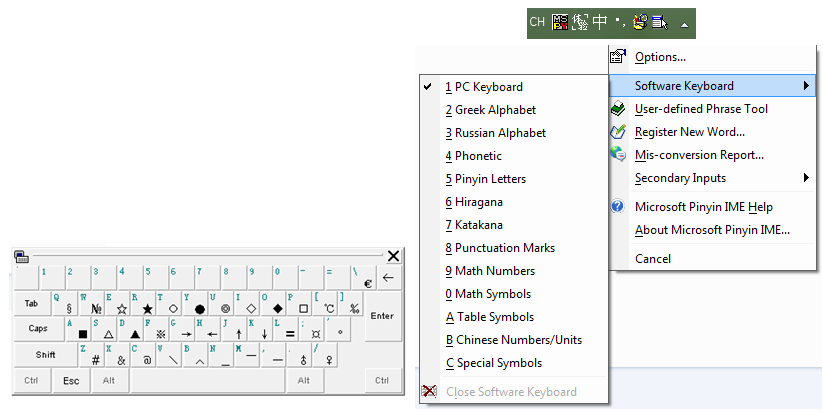
Task: Toggle the Shift key on soft keyboard
Action: click(46, 355)
